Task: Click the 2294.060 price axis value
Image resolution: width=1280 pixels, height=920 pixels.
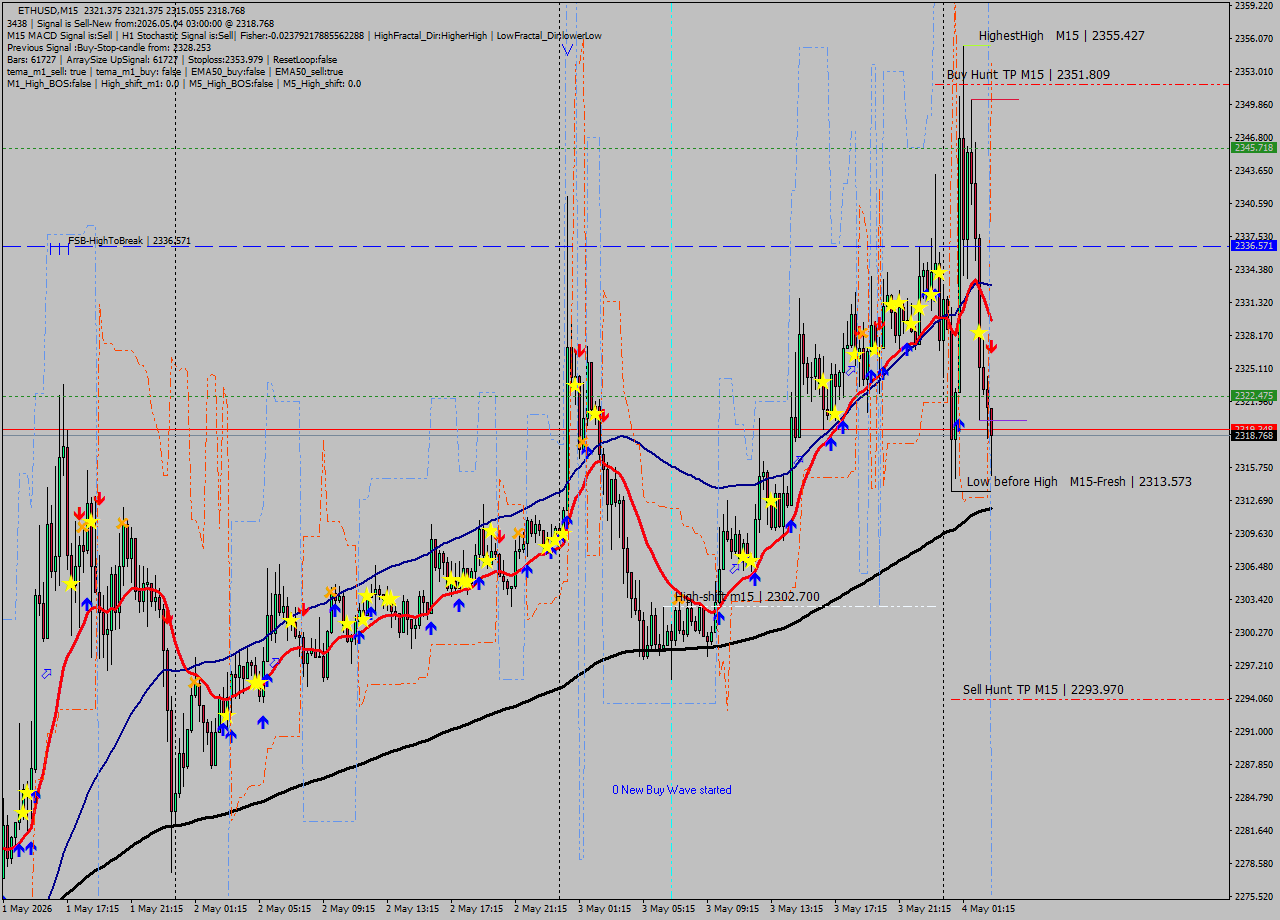Action: coord(1254,699)
